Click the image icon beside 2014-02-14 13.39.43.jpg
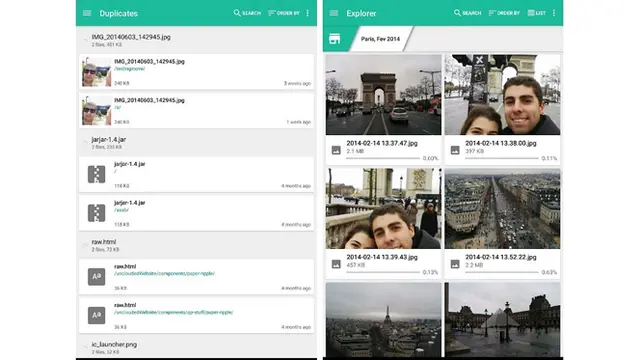640x360 pixels. click(x=336, y=264)
